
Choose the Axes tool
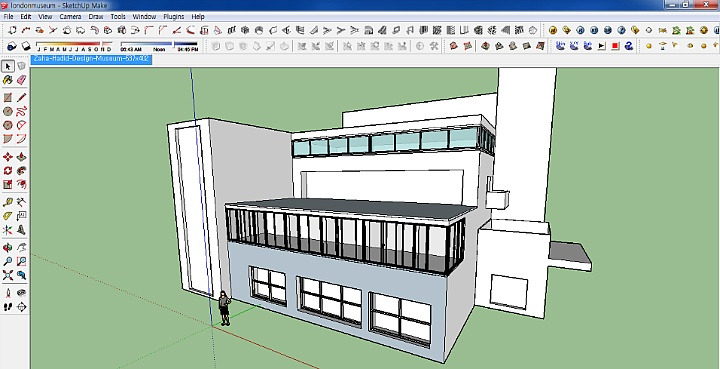[x=8, y=229]
